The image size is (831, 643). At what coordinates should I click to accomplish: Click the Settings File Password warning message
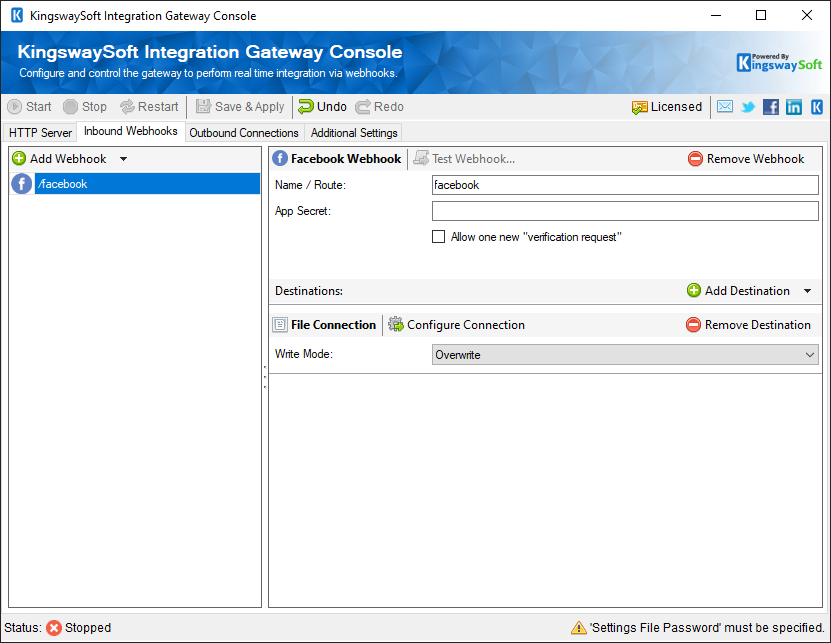tap(698, 628)
